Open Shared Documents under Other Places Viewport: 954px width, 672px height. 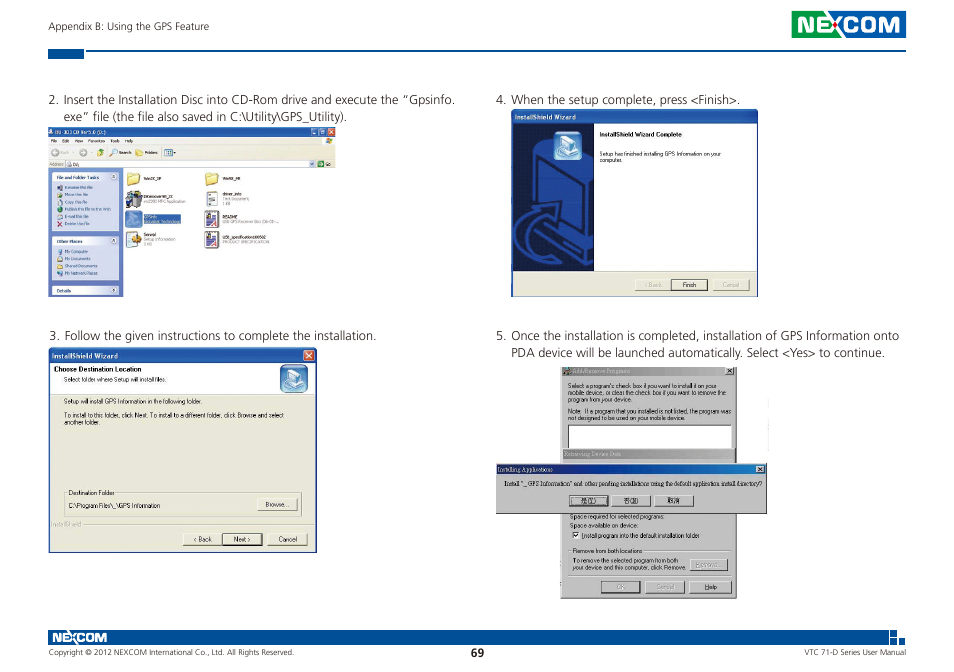pos(77,266)
